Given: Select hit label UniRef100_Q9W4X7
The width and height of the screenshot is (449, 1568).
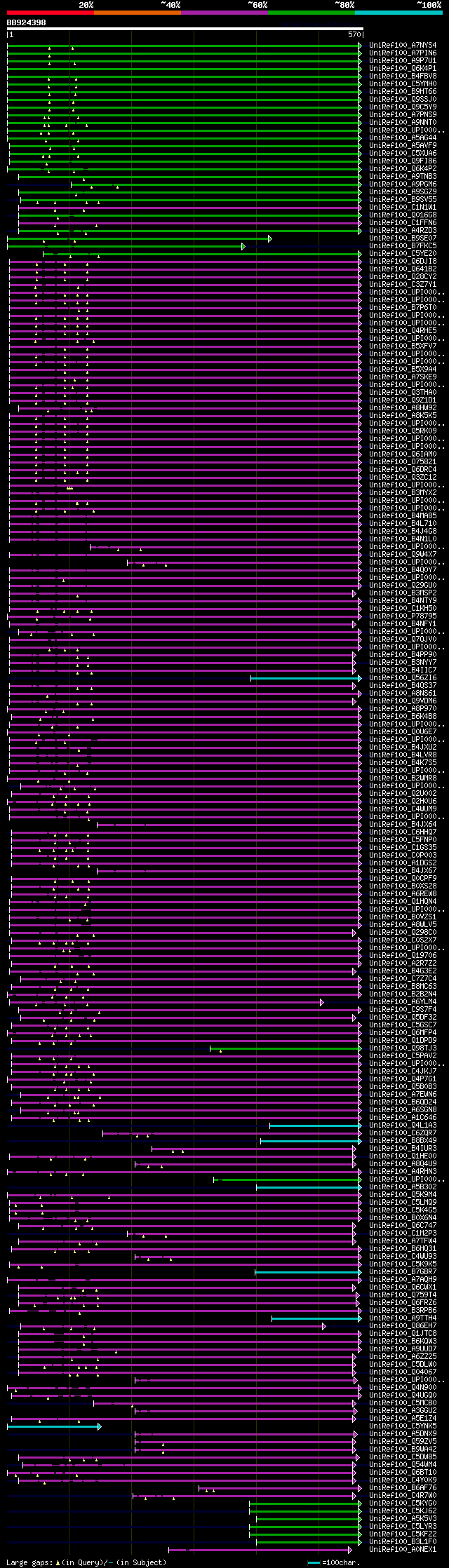Looking at the screenshot, I should pyautogui.click(x=403, y=555).
